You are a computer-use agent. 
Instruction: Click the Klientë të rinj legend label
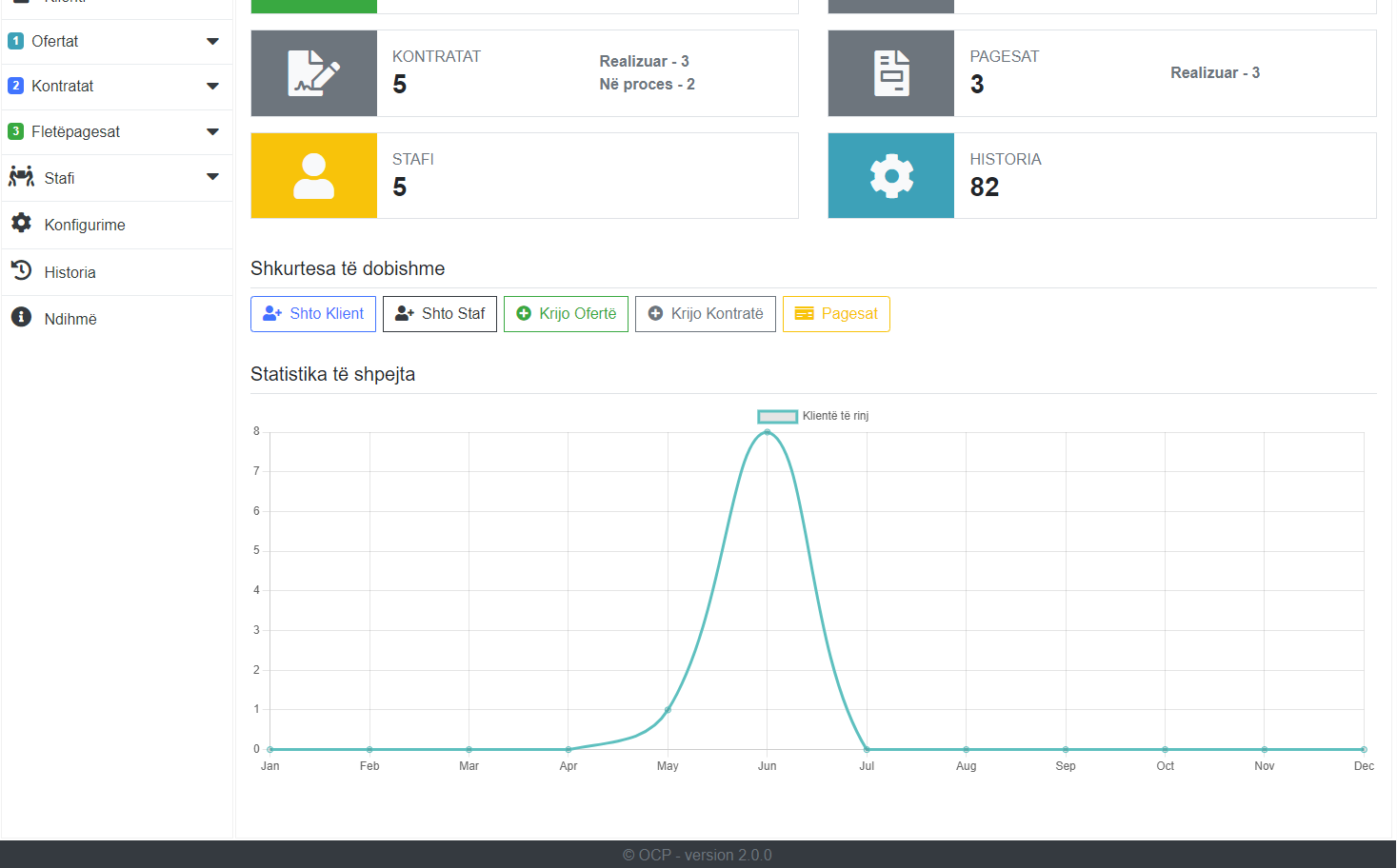[x=835, y=416]
